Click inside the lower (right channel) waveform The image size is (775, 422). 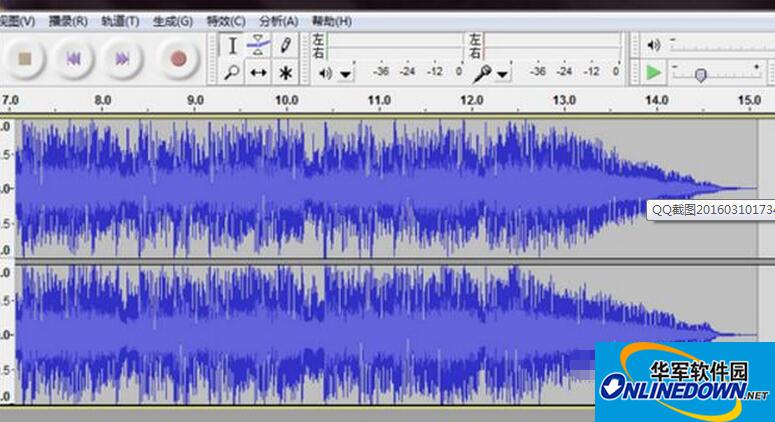[386, 335]
